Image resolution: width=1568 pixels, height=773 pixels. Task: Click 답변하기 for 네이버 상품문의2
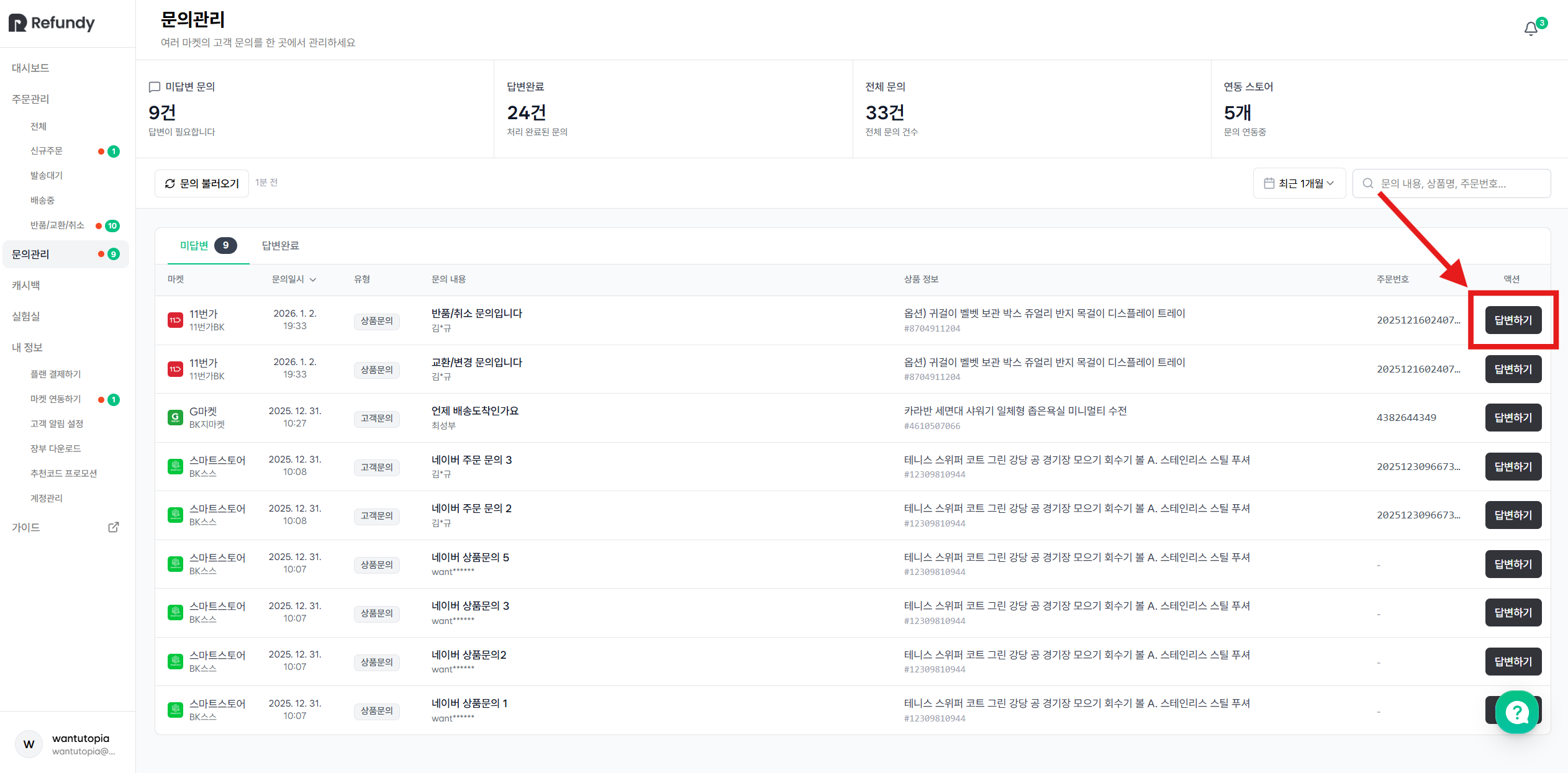coord(1513,662)
